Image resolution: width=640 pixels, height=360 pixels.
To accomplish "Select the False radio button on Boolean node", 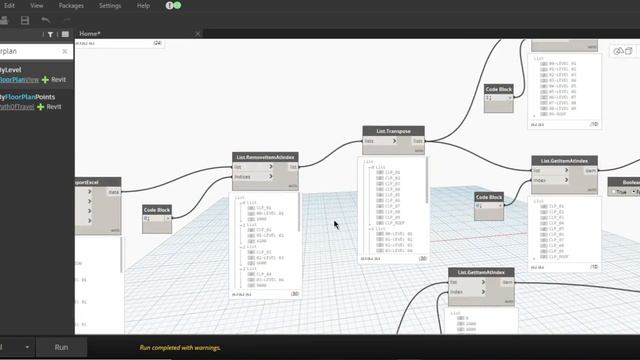I will pos(633,191).
